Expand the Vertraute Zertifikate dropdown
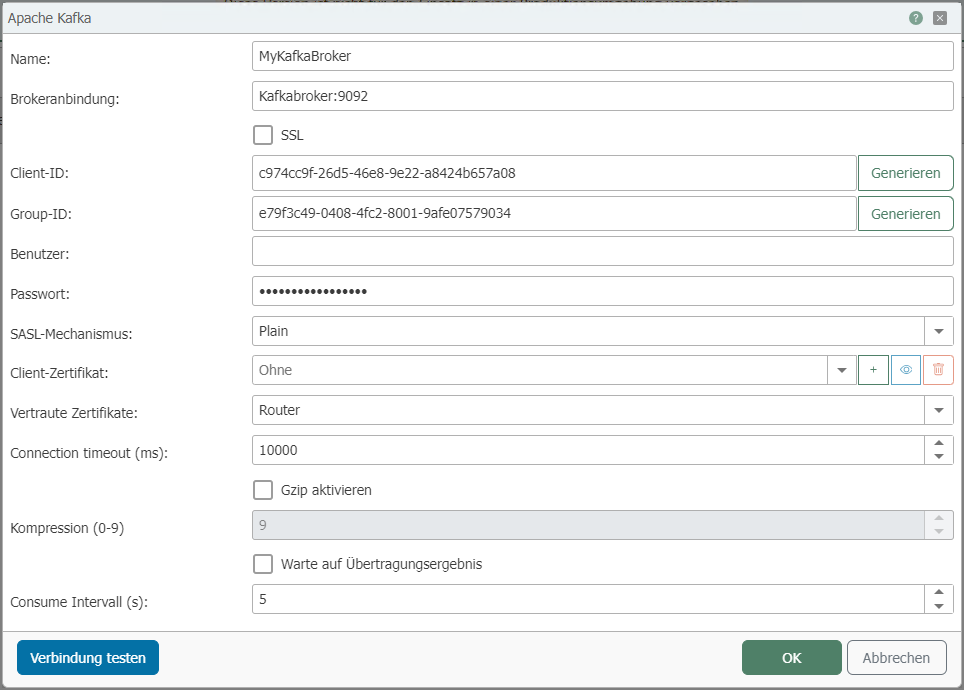 pyautogui.click(x=938, y=410)
